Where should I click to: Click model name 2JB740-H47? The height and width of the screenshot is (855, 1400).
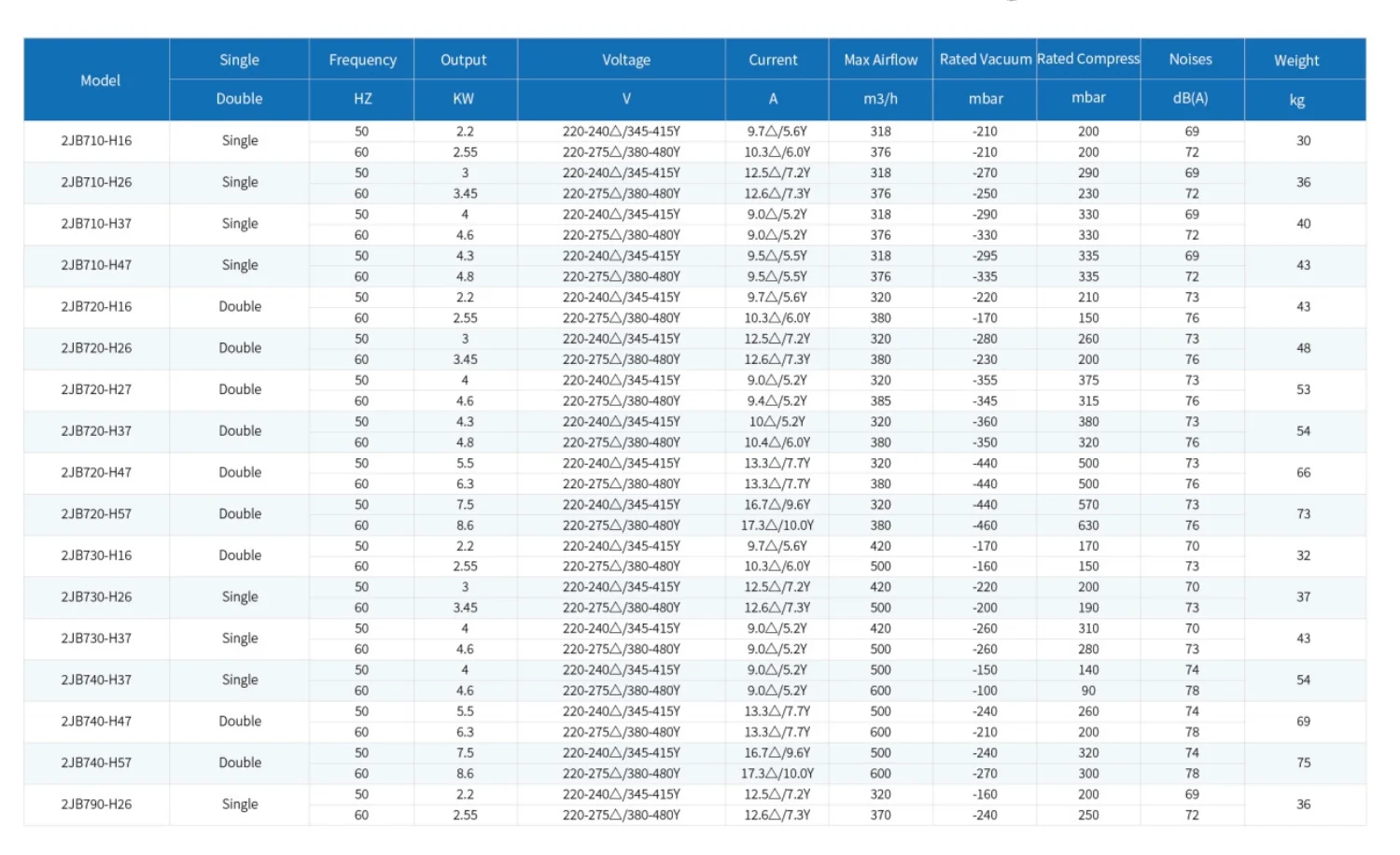pos(96,722)
